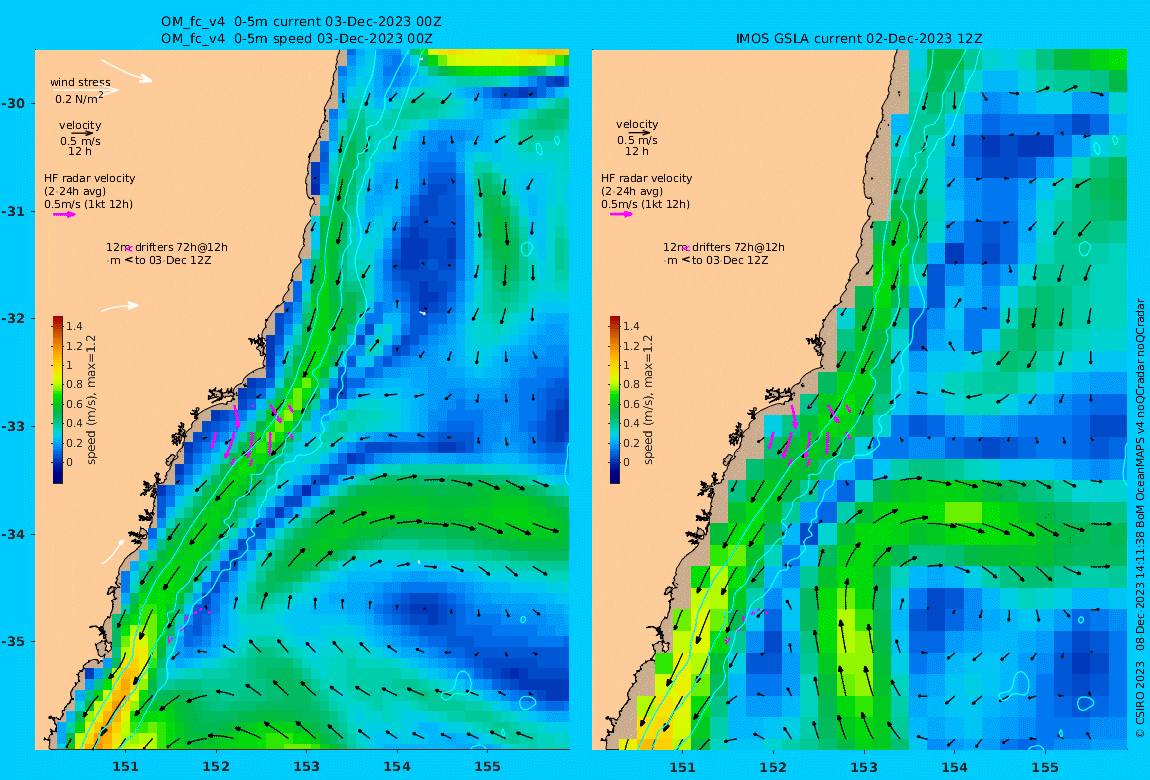Click the 'velocity' label in the right map
This screenshot has height=780, width=1150.
pyautogui.click(x=637, y=125)
